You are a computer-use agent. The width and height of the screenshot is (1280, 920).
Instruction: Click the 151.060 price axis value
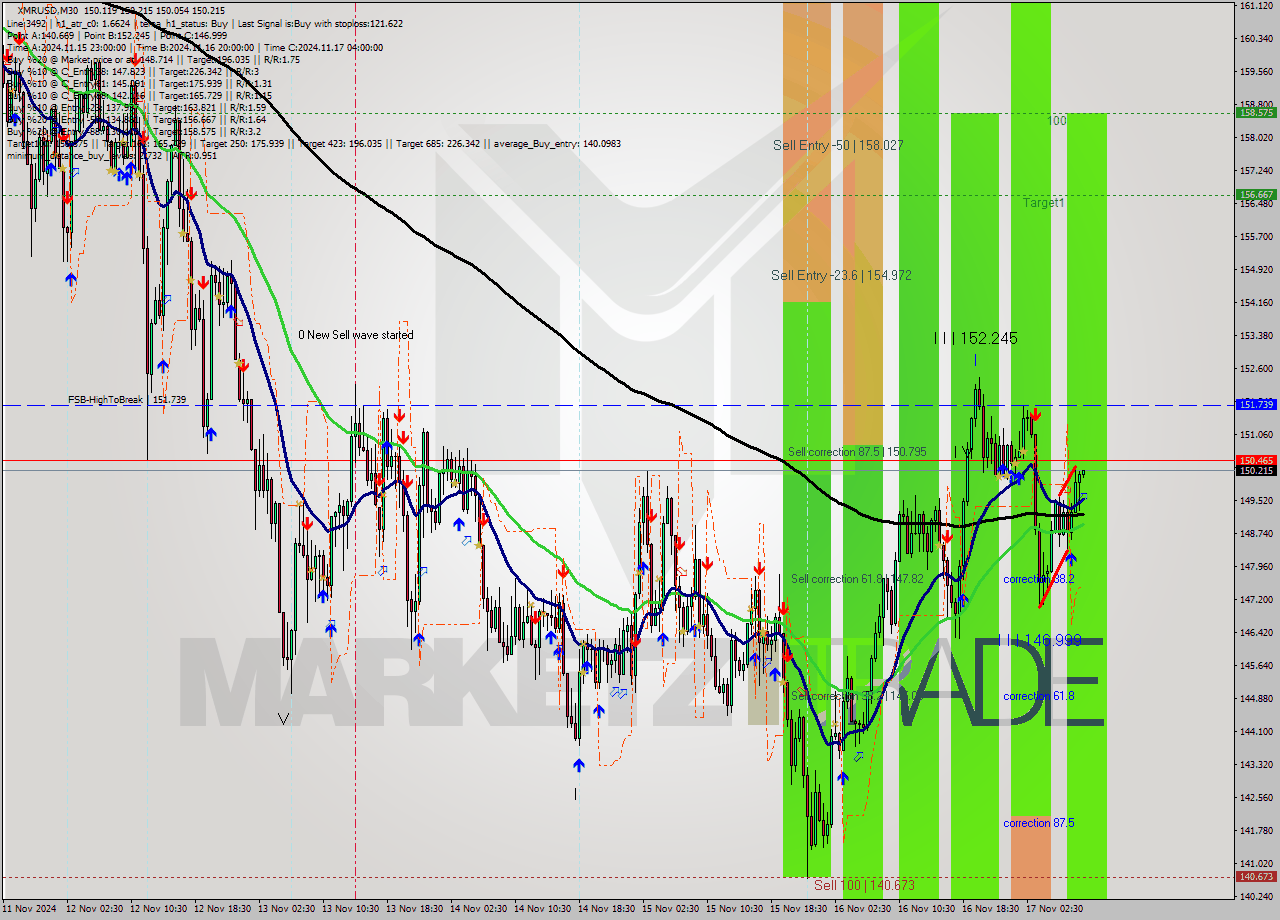tap(1255, 435)
